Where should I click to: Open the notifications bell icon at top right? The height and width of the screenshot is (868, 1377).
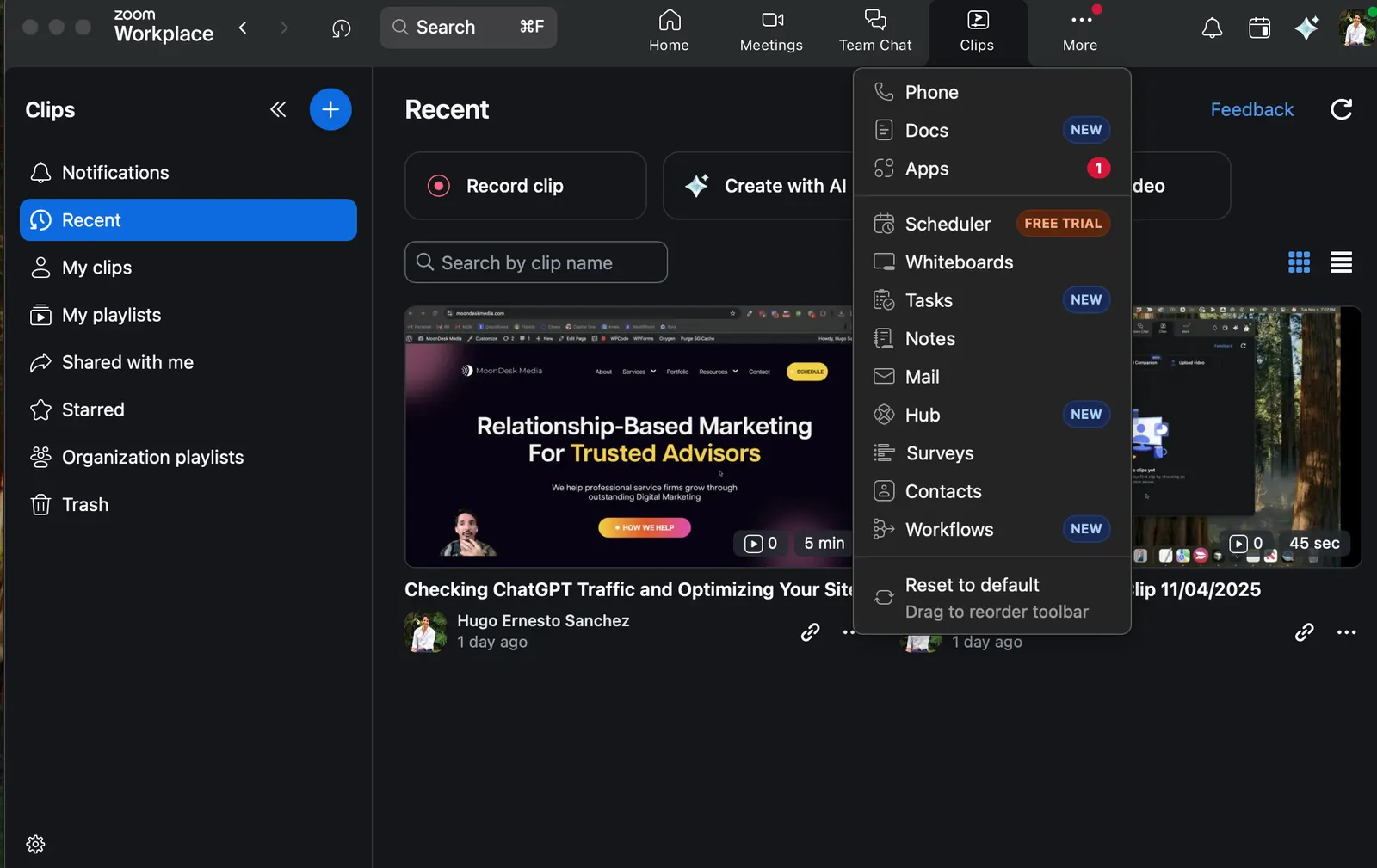point(1212,28)
